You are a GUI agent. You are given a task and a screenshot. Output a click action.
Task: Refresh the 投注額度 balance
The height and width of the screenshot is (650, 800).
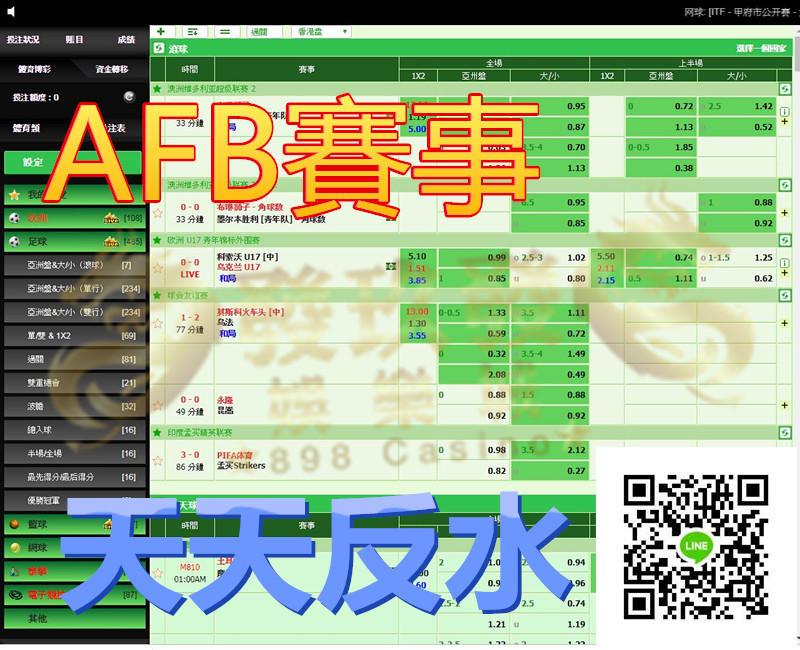[x=127, y=97]
